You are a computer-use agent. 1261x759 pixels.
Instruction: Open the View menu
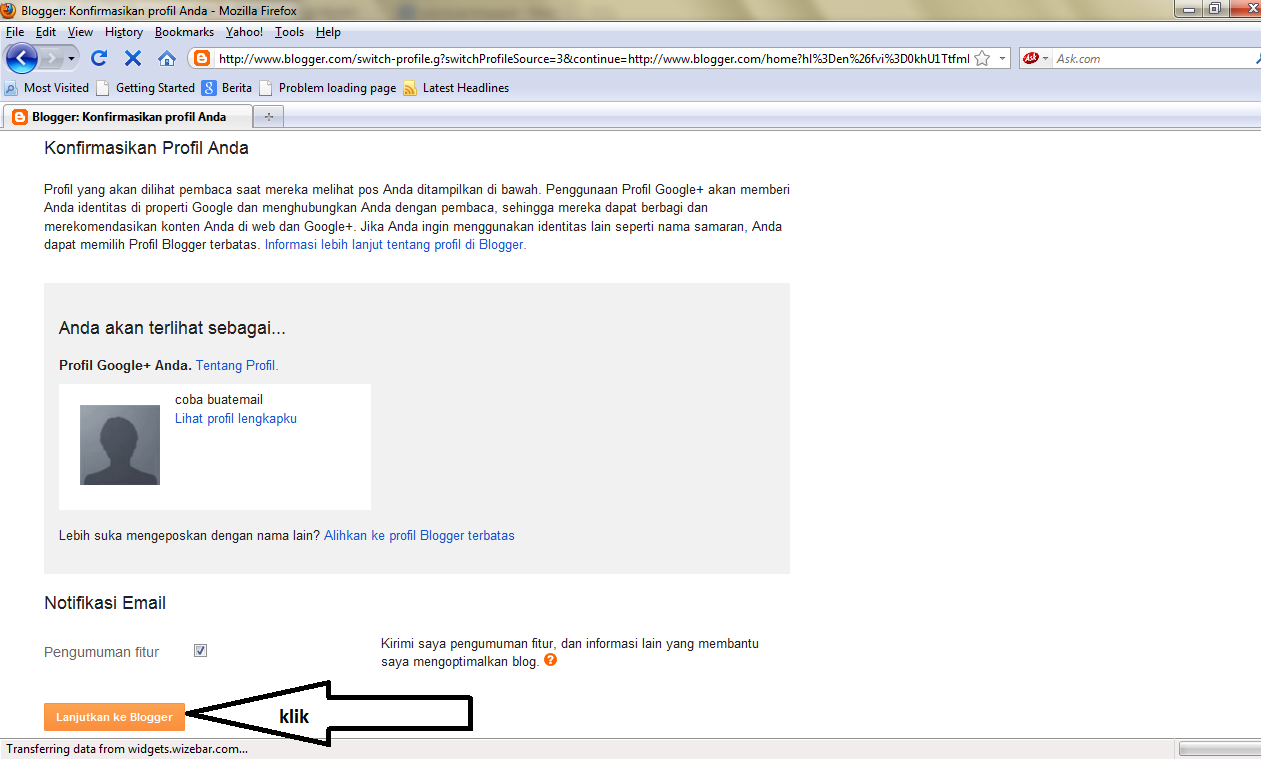pos(80,32)
